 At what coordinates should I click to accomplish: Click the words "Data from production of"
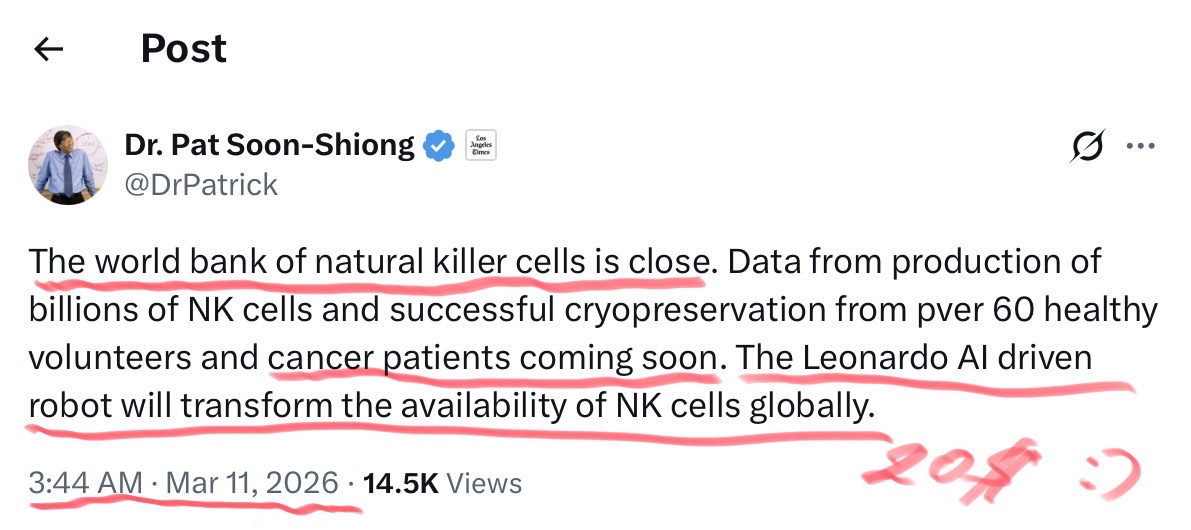tap(914, 262)
